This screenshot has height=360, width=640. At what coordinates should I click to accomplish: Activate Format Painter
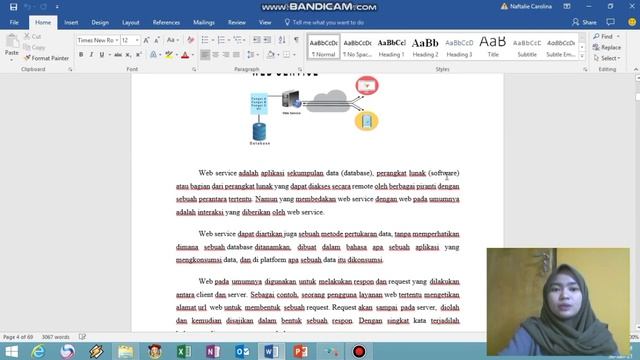(x=46, y=58)
